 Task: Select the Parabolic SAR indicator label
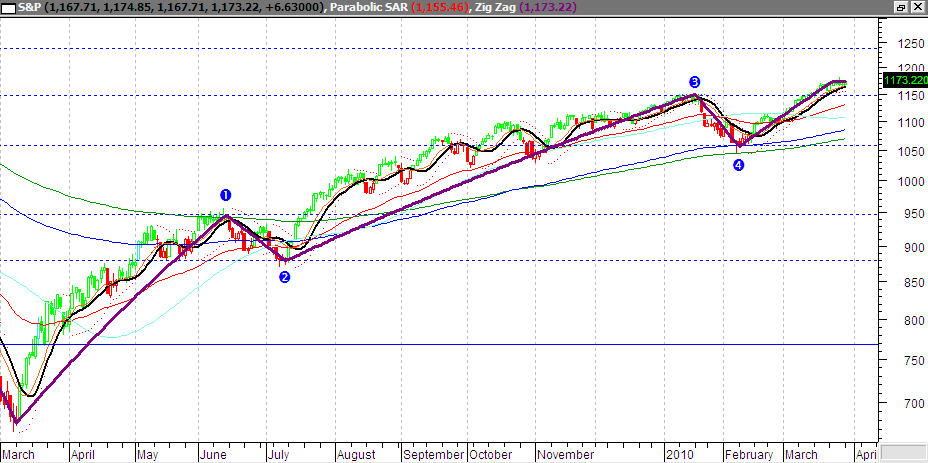[369, 8]
